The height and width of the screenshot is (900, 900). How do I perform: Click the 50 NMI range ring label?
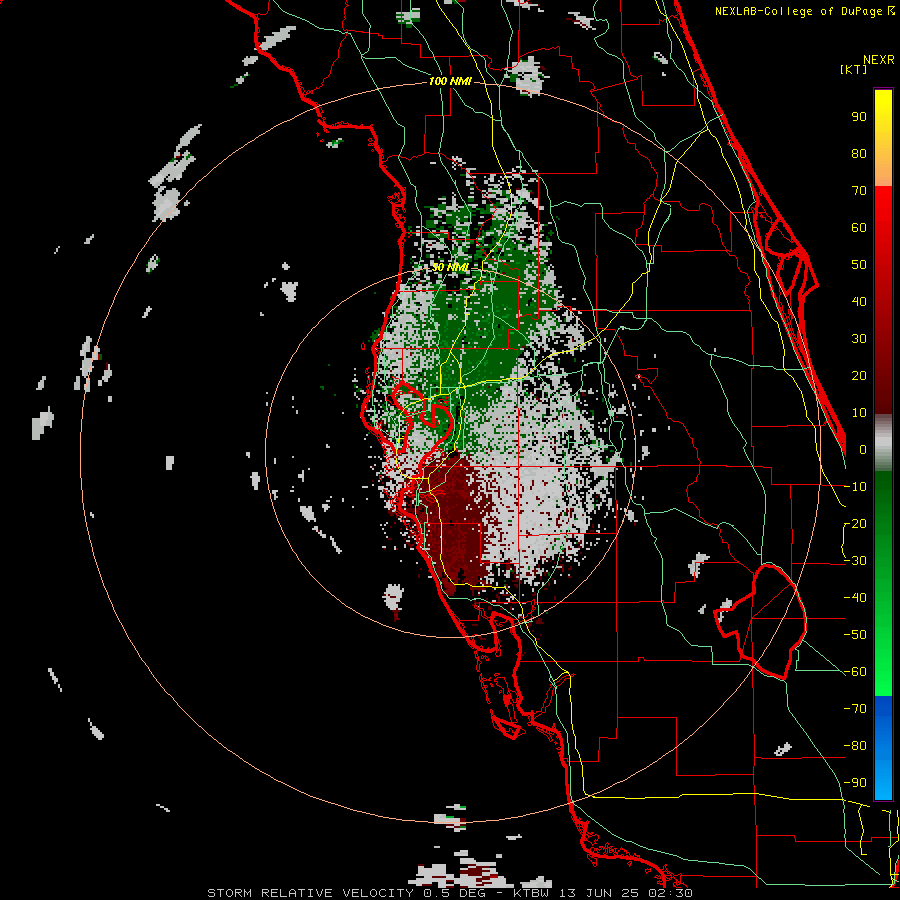click(x=449, y=267)
